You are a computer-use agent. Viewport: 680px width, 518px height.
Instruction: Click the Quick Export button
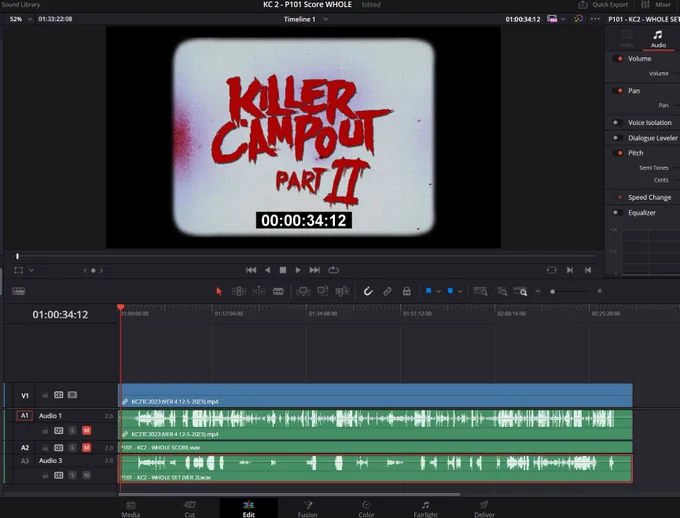pos(603,5)
